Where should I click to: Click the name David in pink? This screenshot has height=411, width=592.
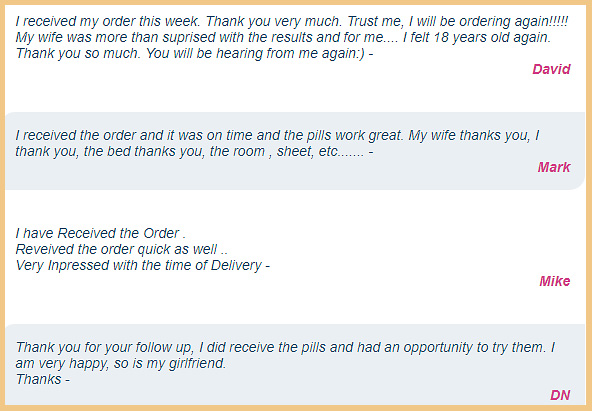click(551, 69)
